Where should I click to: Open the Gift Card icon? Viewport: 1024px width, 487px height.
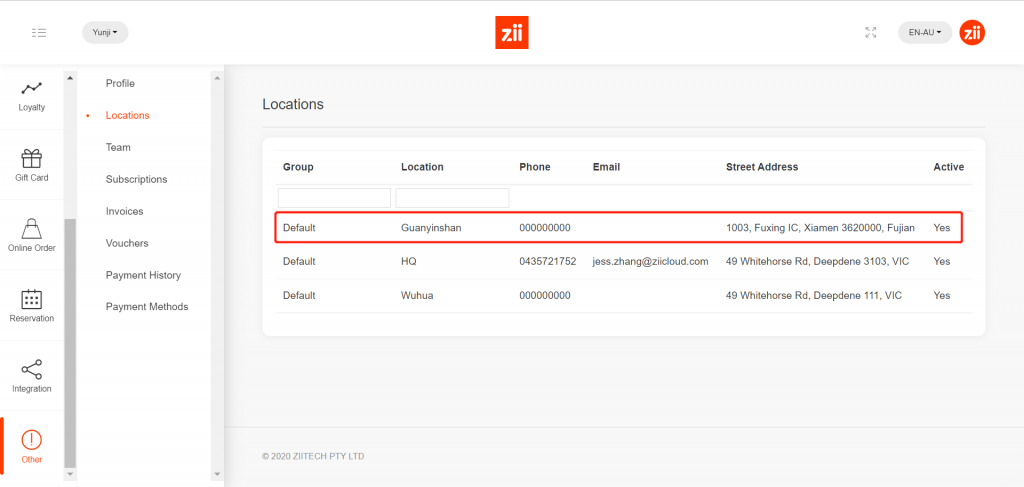[32, 159]
